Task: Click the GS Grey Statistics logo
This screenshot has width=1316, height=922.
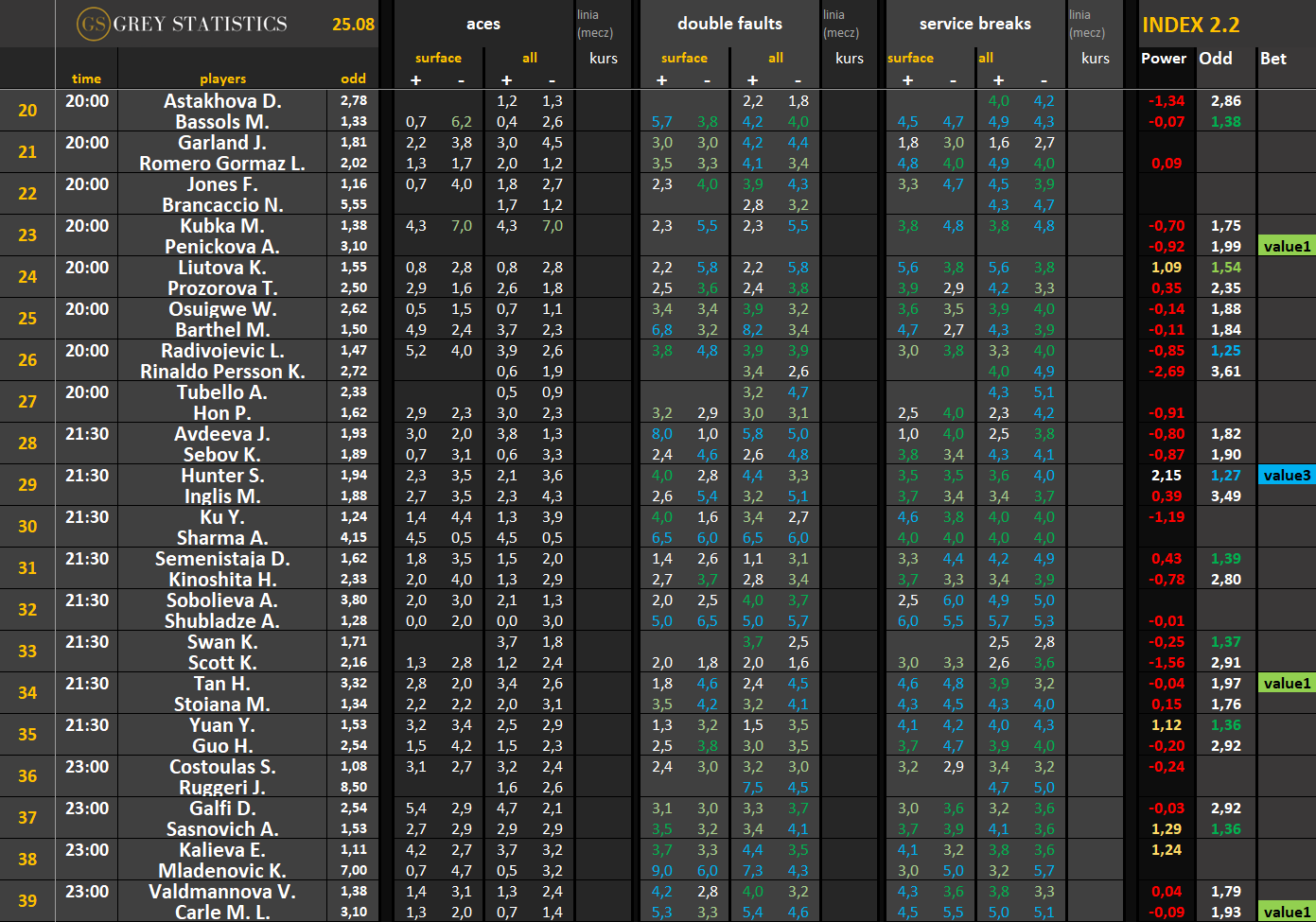Action: click(183, 24)
